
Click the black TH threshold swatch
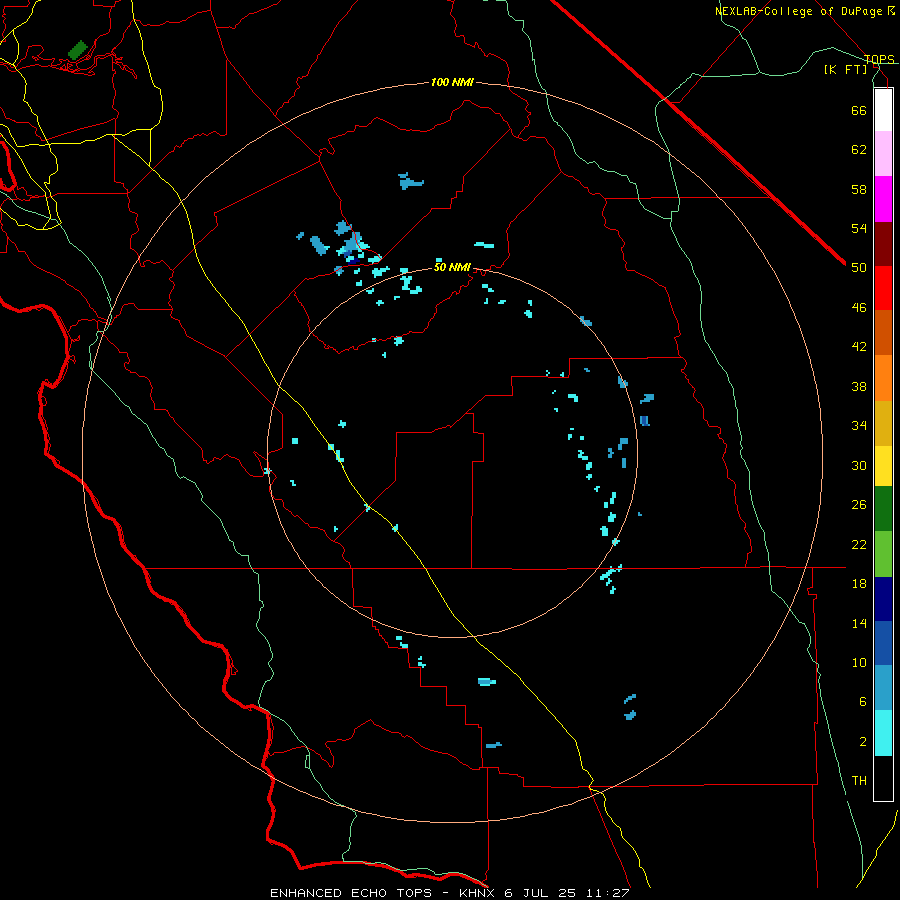tap(883, 778)
